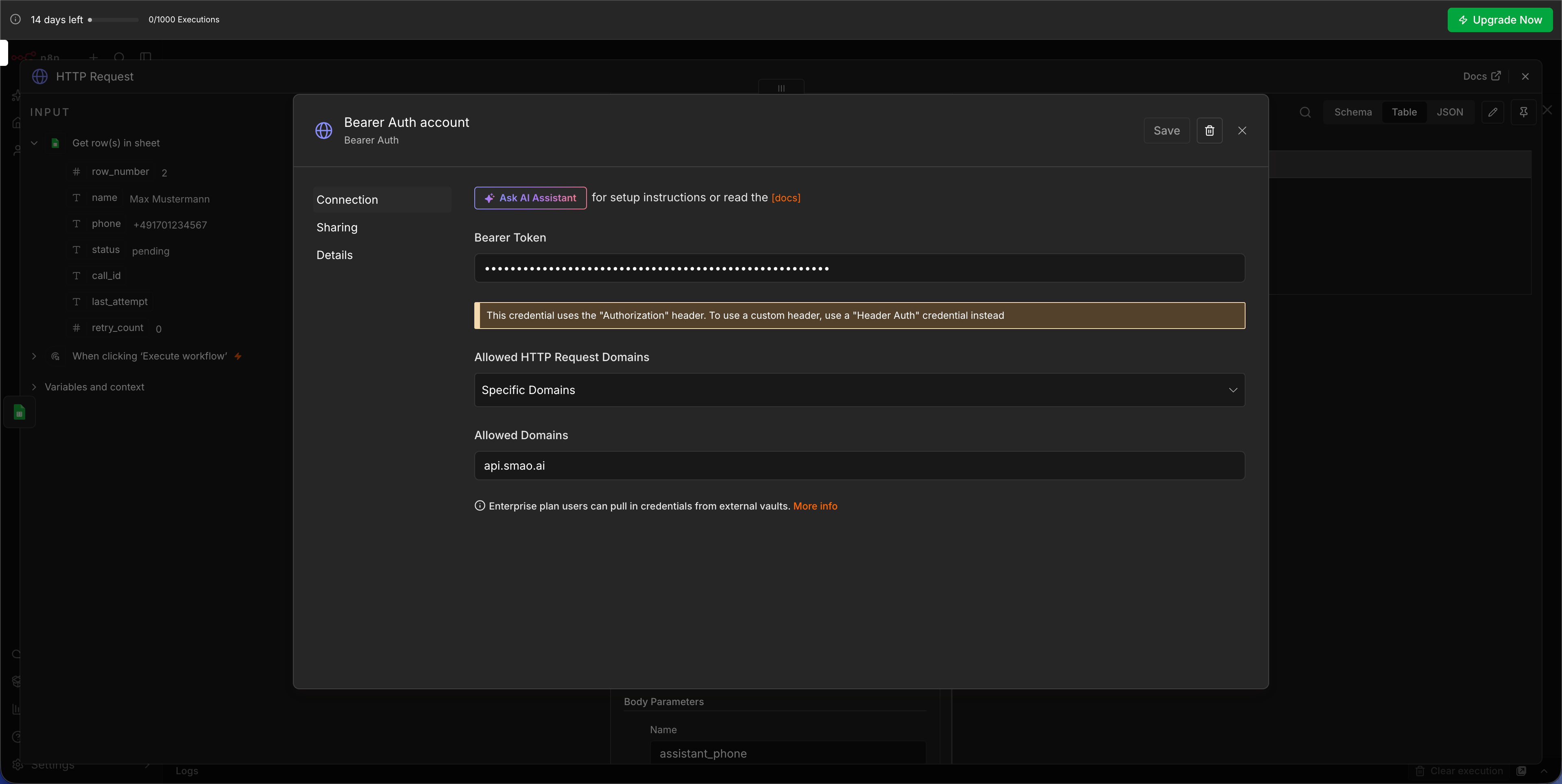Viewport: 1562px width, 784px height.
Task: Close the HTTP Request node panel
Action: [1525, 76]
